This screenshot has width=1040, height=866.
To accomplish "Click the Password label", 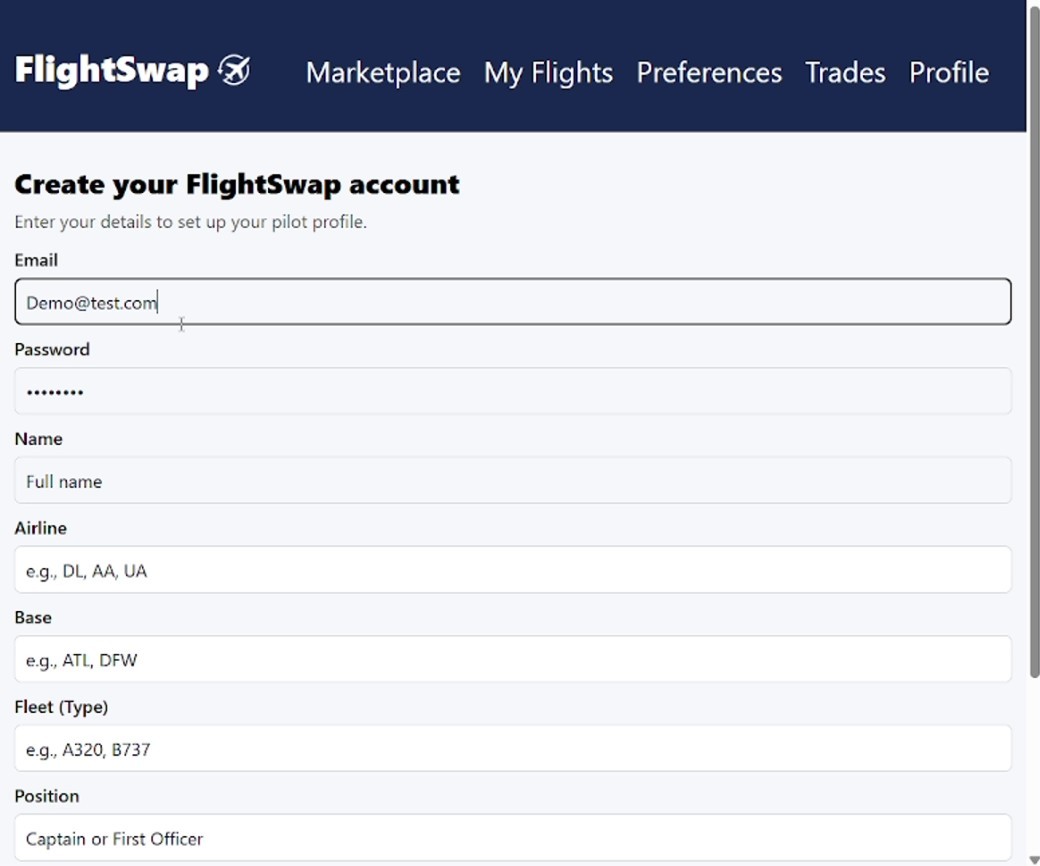I will click(x=52, y=349).
